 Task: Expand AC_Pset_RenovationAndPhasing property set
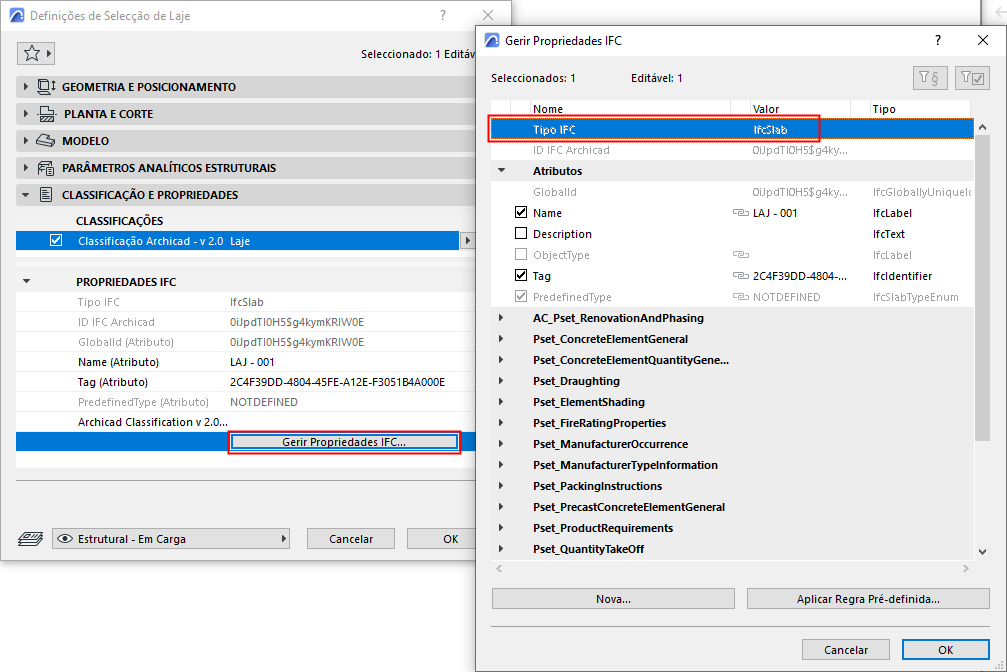[501, 317]
